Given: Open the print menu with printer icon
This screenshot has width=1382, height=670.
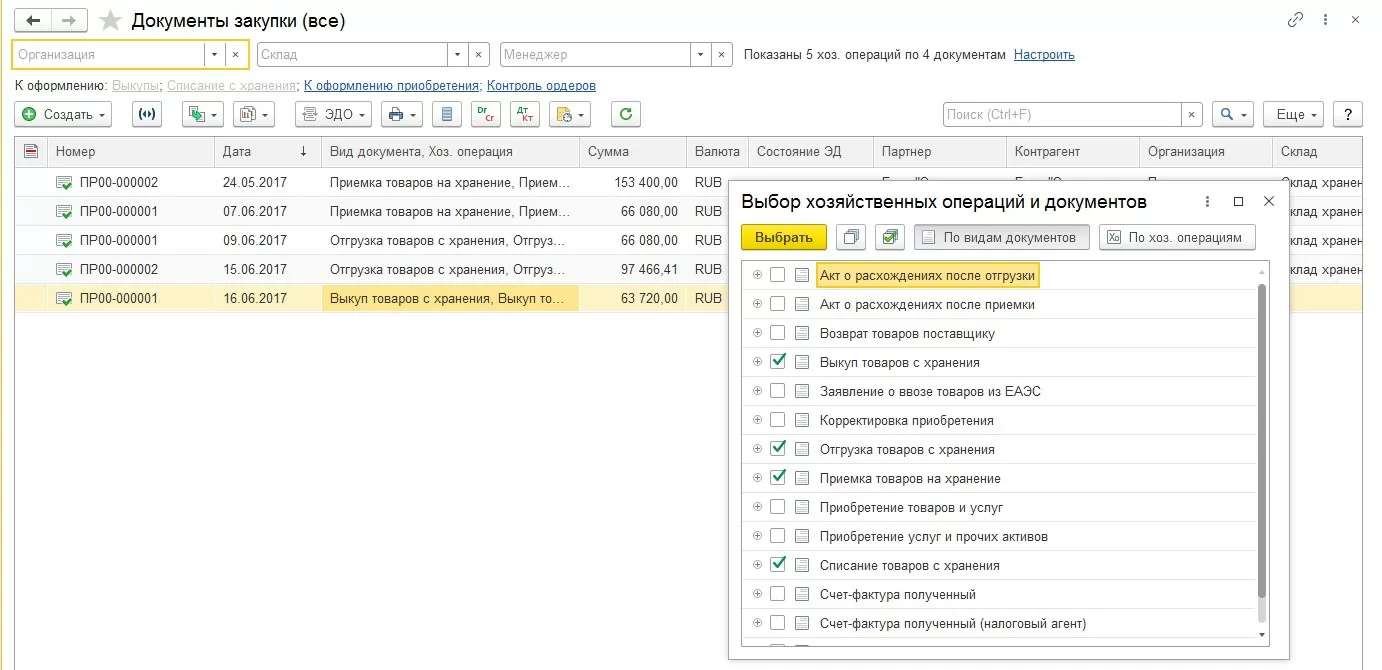Looking at the screenshot, I should point(401,115).
